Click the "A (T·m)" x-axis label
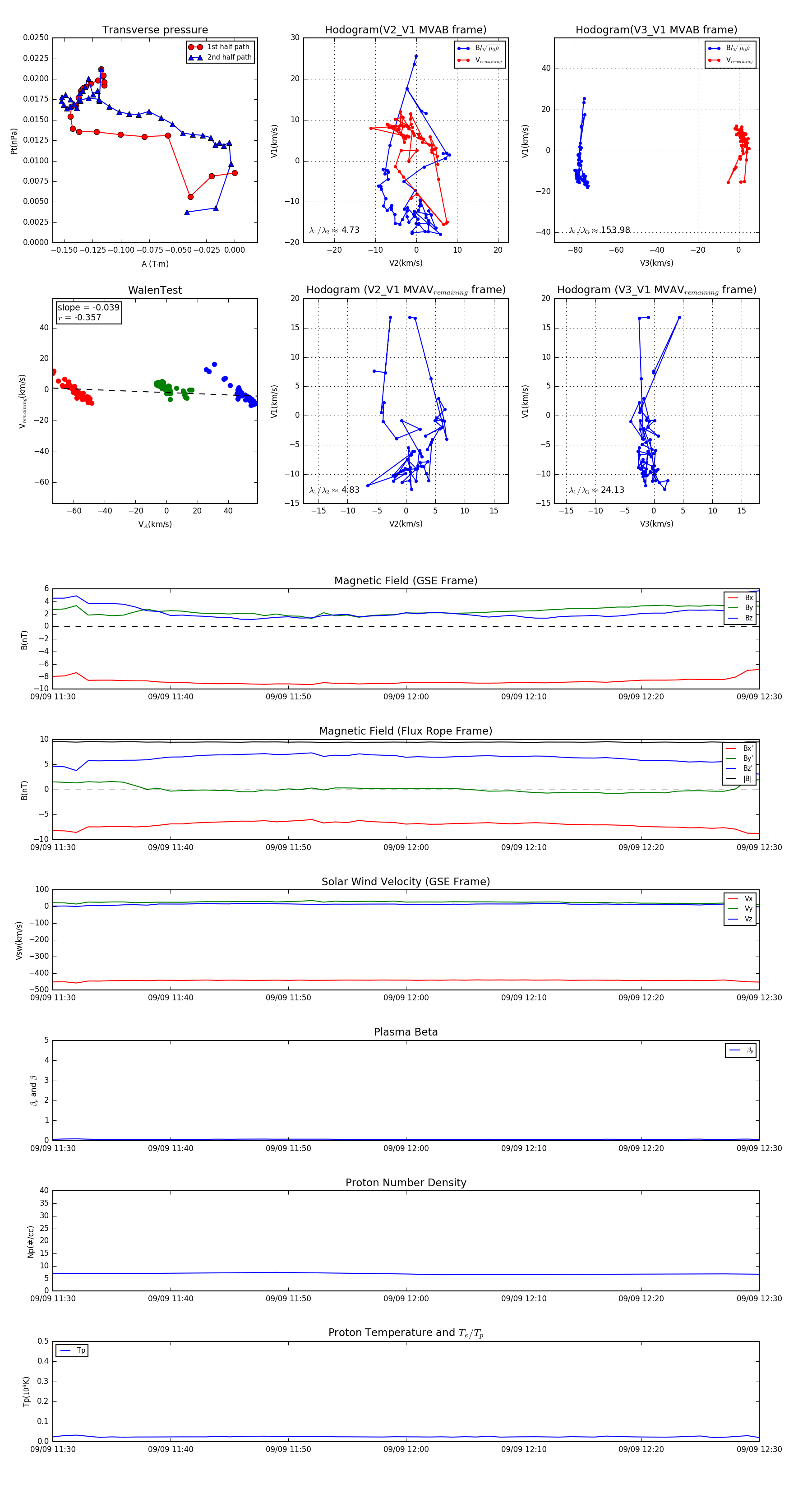Screen dimensions: 812x1489 [x=155, y=264]
